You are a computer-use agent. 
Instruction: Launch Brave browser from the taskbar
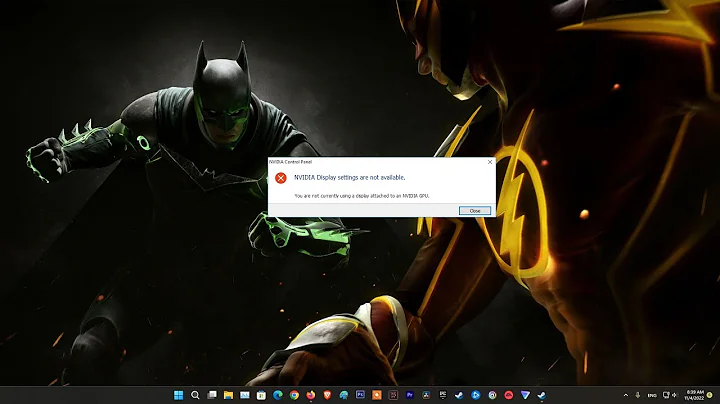327,395
